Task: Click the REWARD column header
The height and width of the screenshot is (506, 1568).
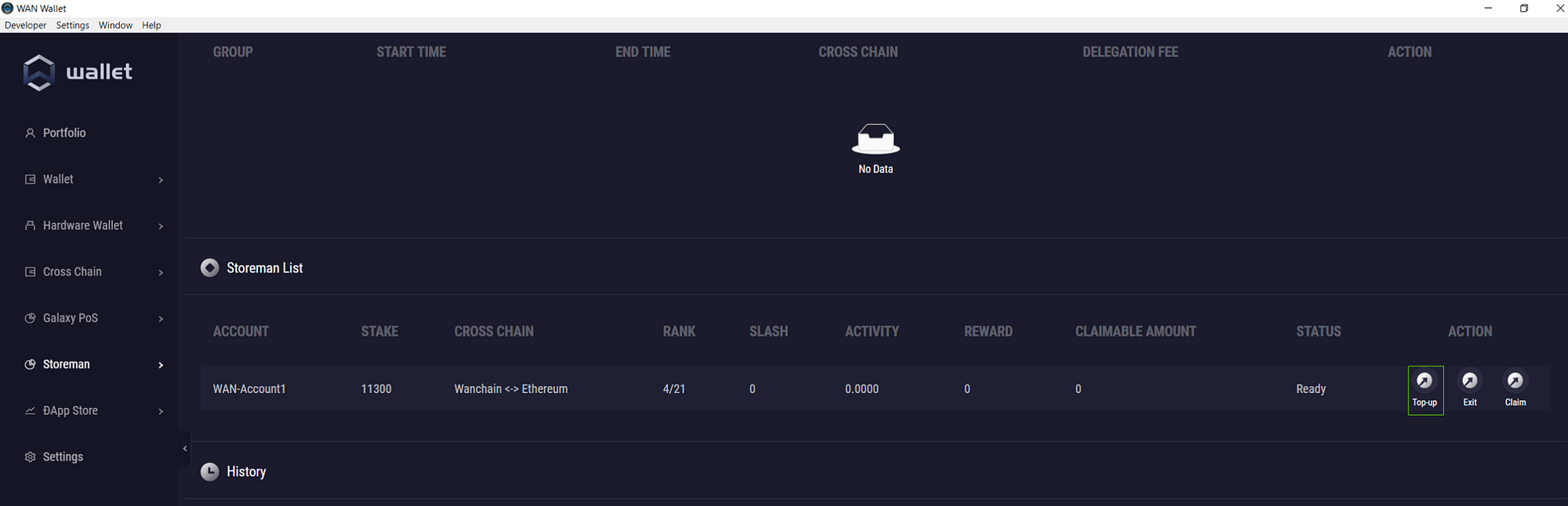Action: (x=988, y=332)
